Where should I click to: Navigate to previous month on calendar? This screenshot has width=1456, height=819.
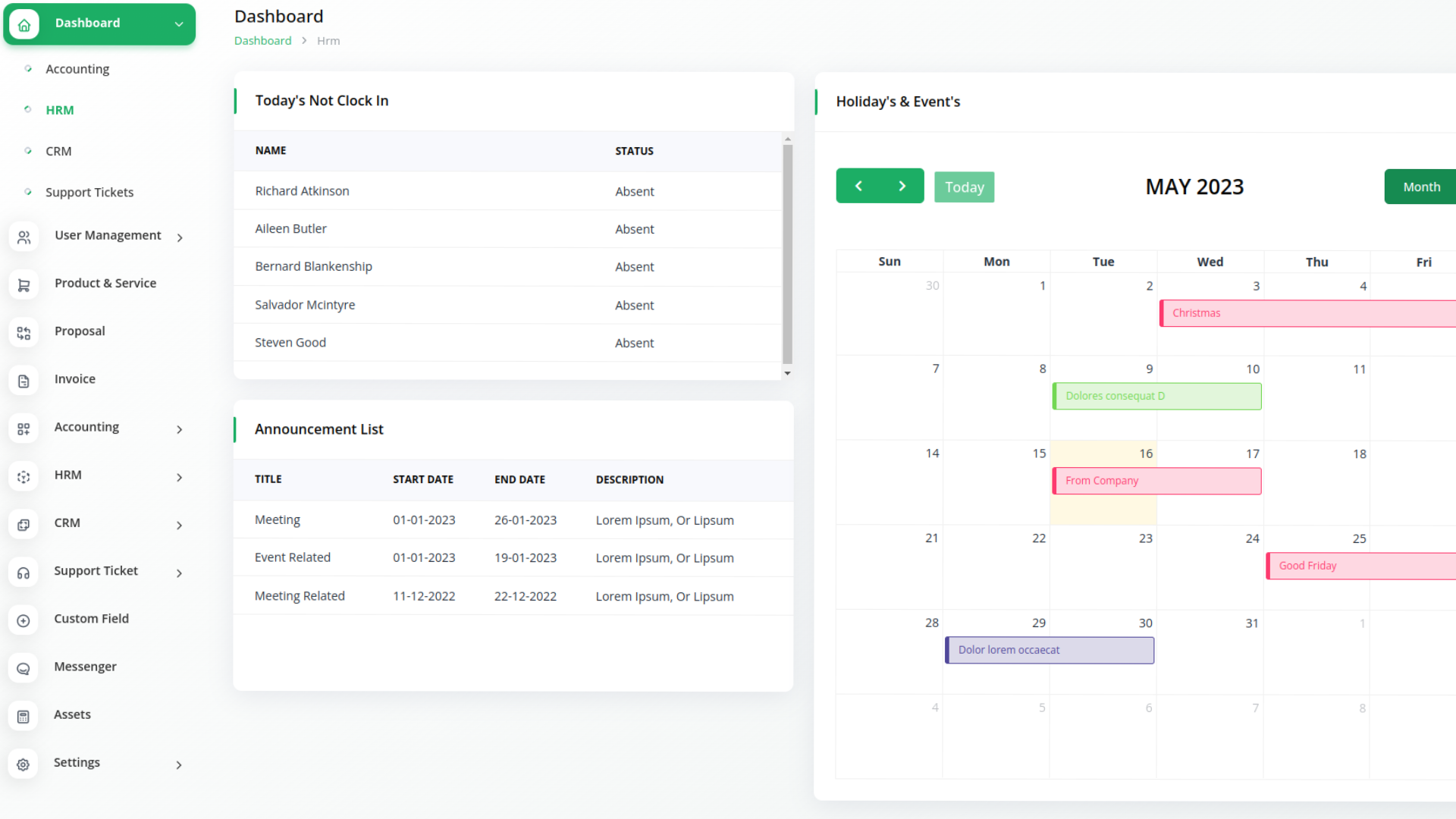(x=858, y=187)
